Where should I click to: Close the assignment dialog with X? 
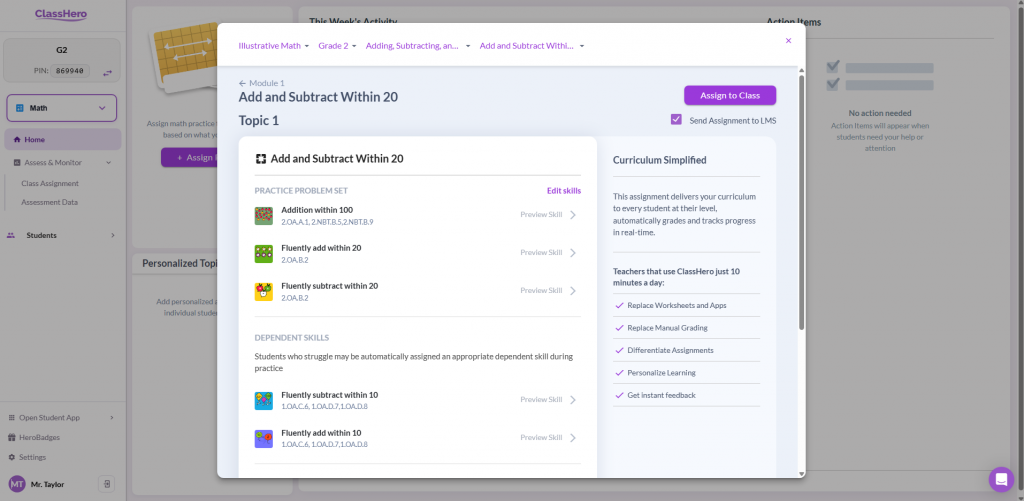pyautogui.click(x=788, y=41)
